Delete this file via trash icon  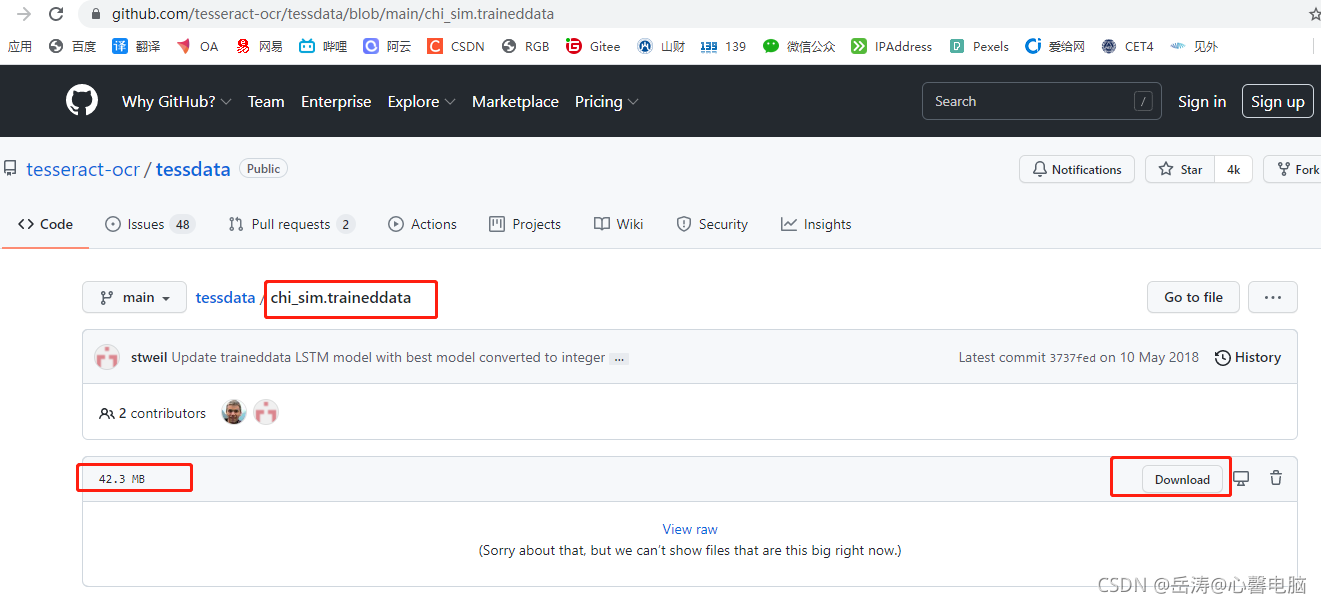coord(1276,478)
